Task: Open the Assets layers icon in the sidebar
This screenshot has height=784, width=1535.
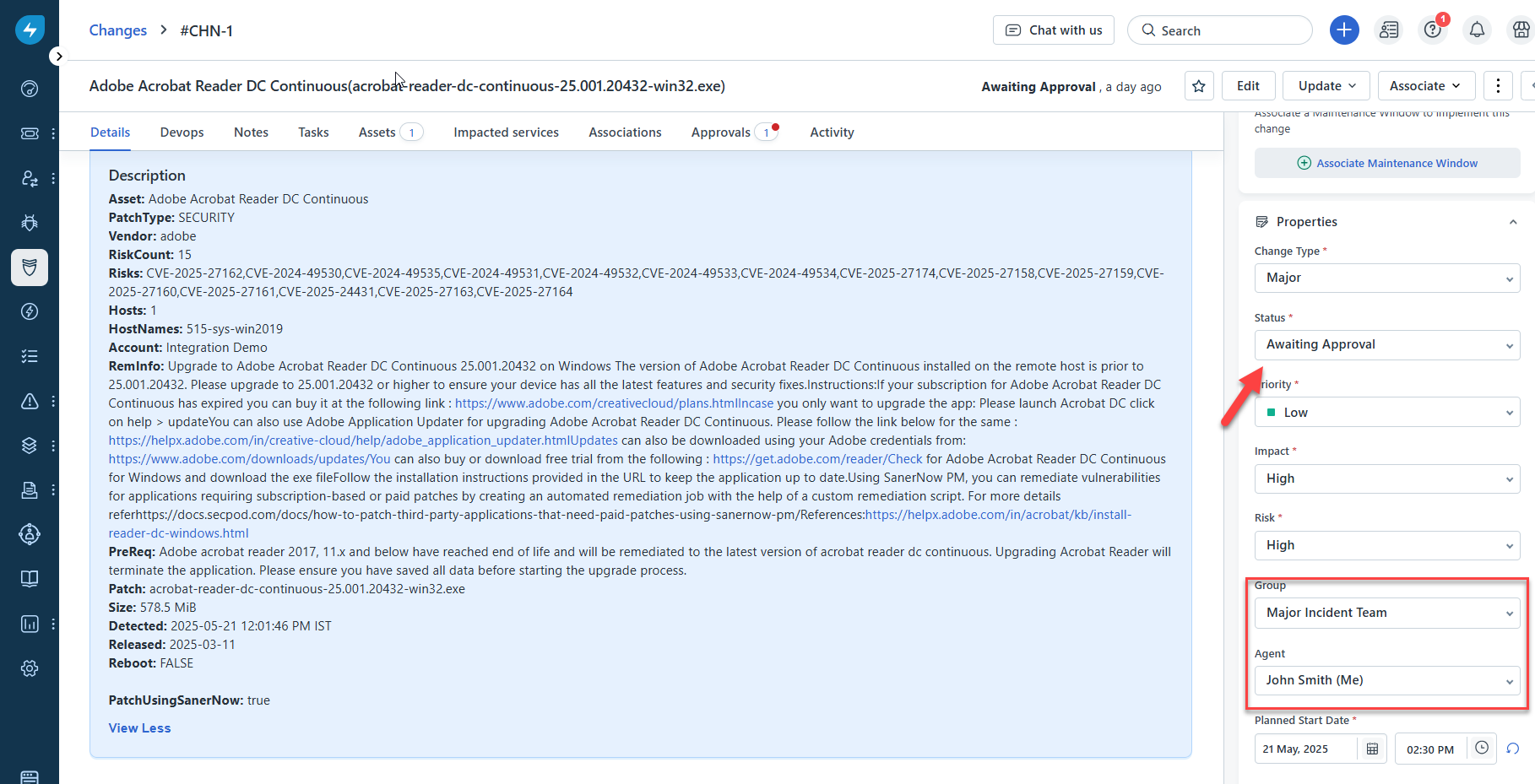Action: click(x=30, y=446)
